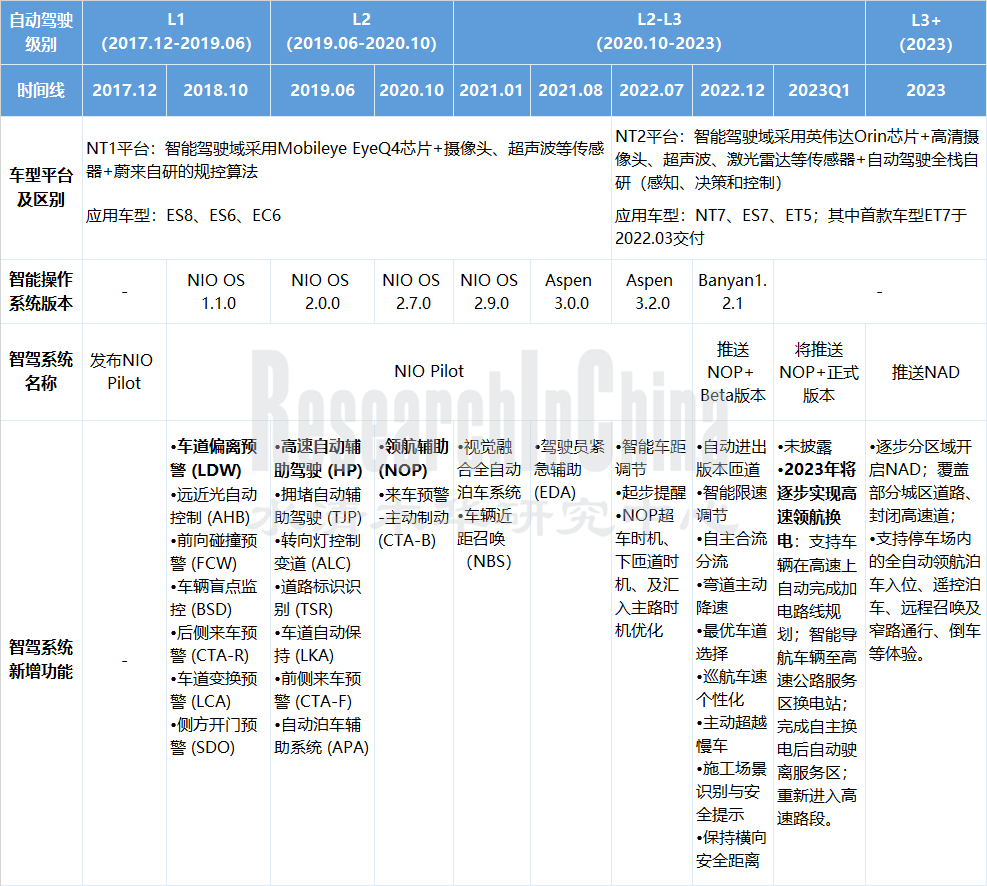Click the '2021.08' timeline cell
Screen dimensions: 987x886
(x=571, y=90)
